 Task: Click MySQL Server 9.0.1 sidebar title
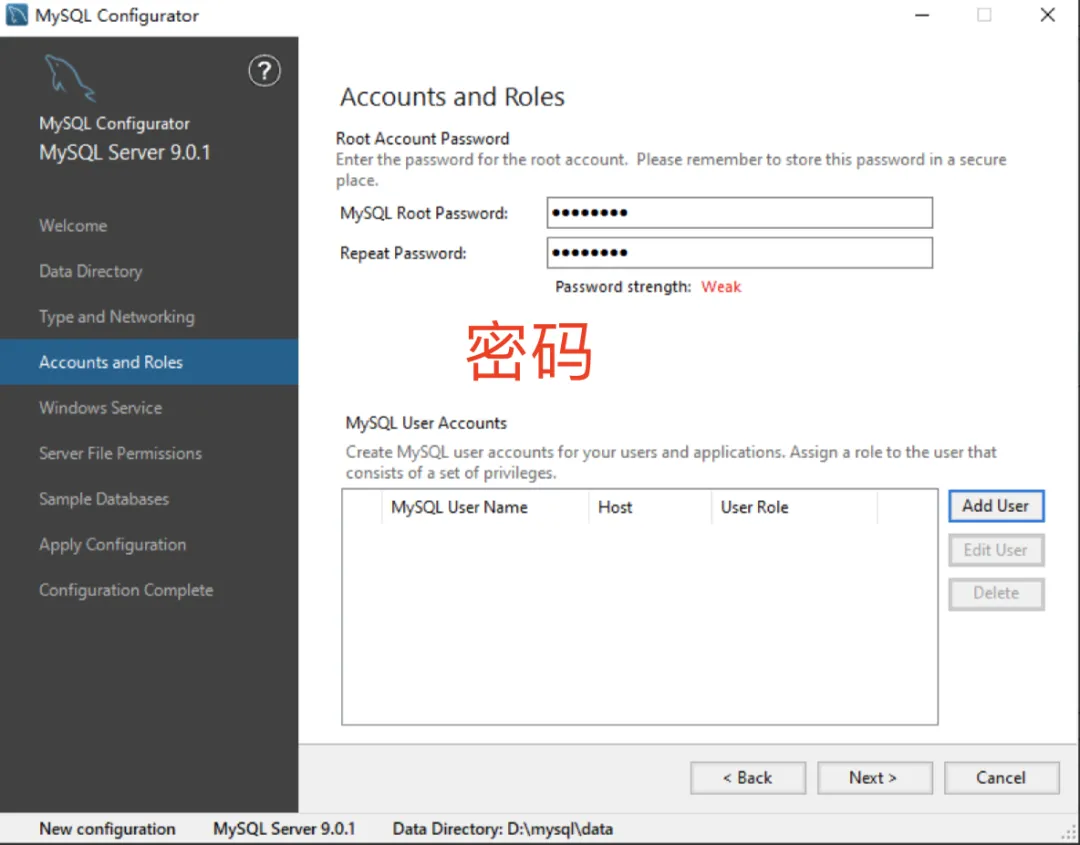coord(125,152)
